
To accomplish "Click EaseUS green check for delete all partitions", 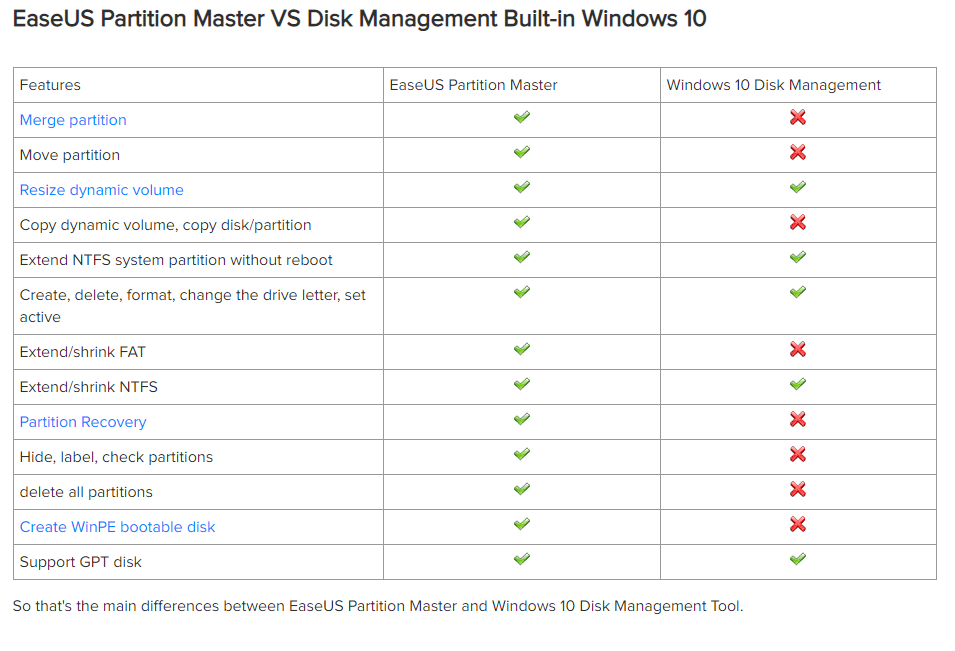I will click(522, 489).
